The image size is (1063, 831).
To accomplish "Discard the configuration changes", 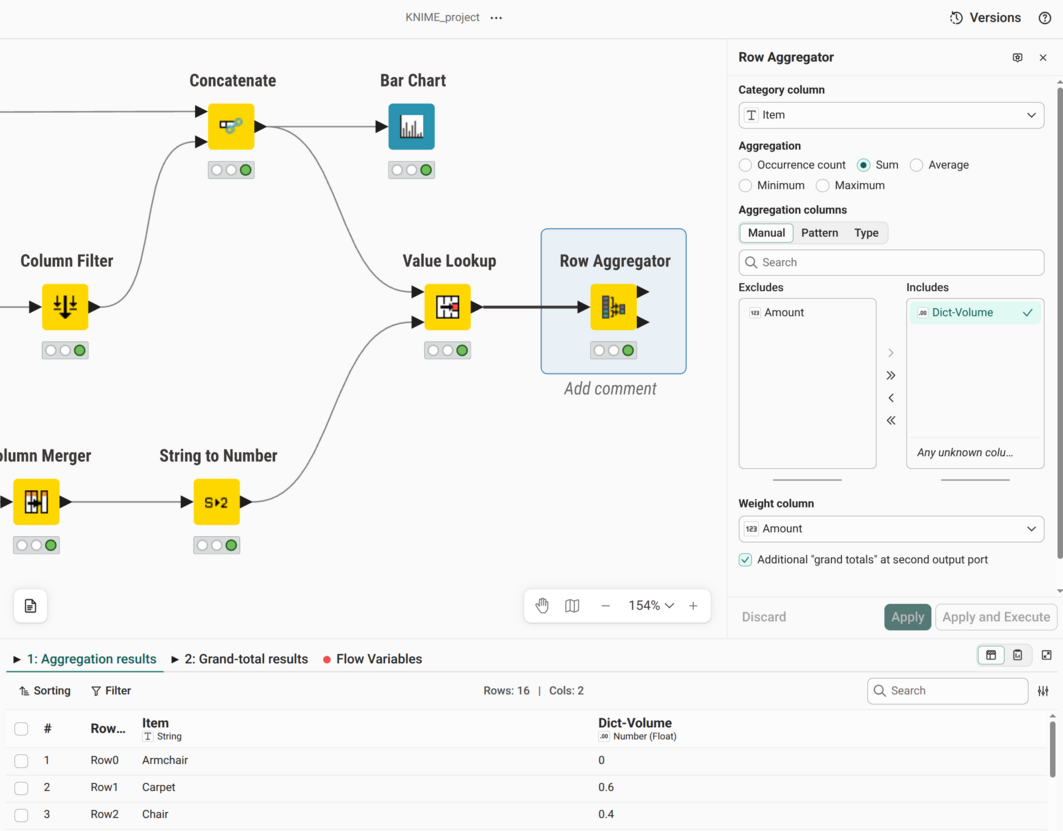I will pos(764,617).
